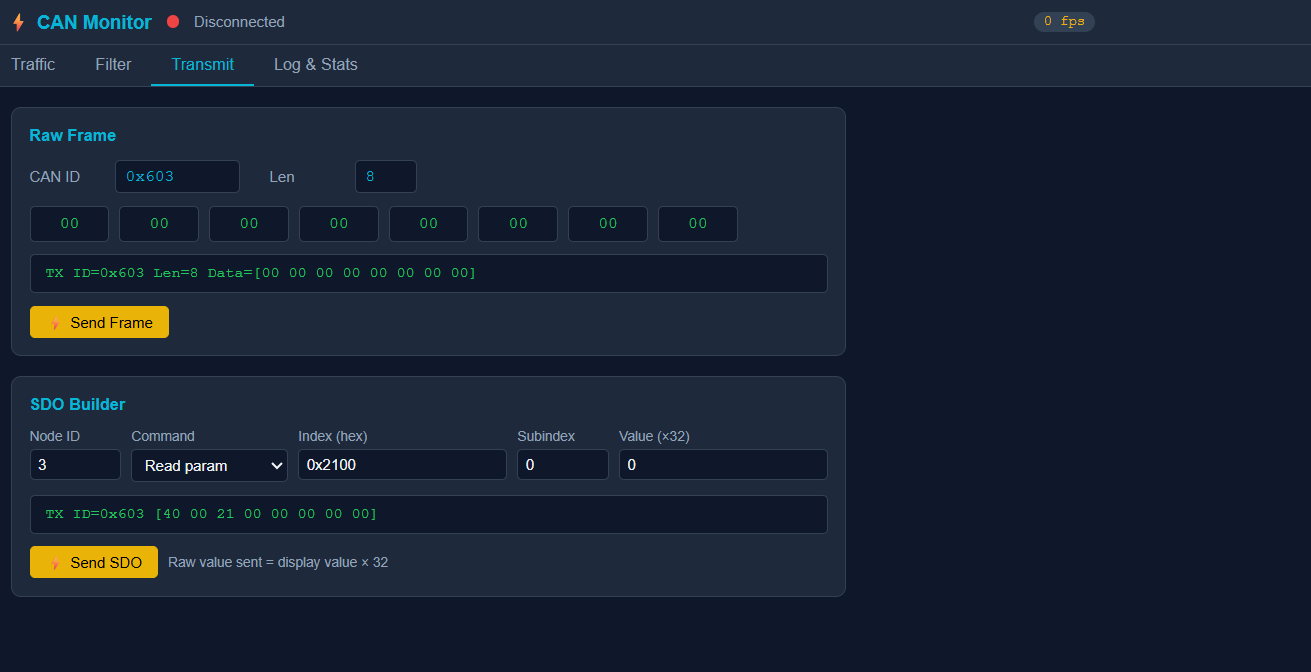Open the Traffic tab
The height and width of the screenshot is (672, 1311).
[33, 65]
